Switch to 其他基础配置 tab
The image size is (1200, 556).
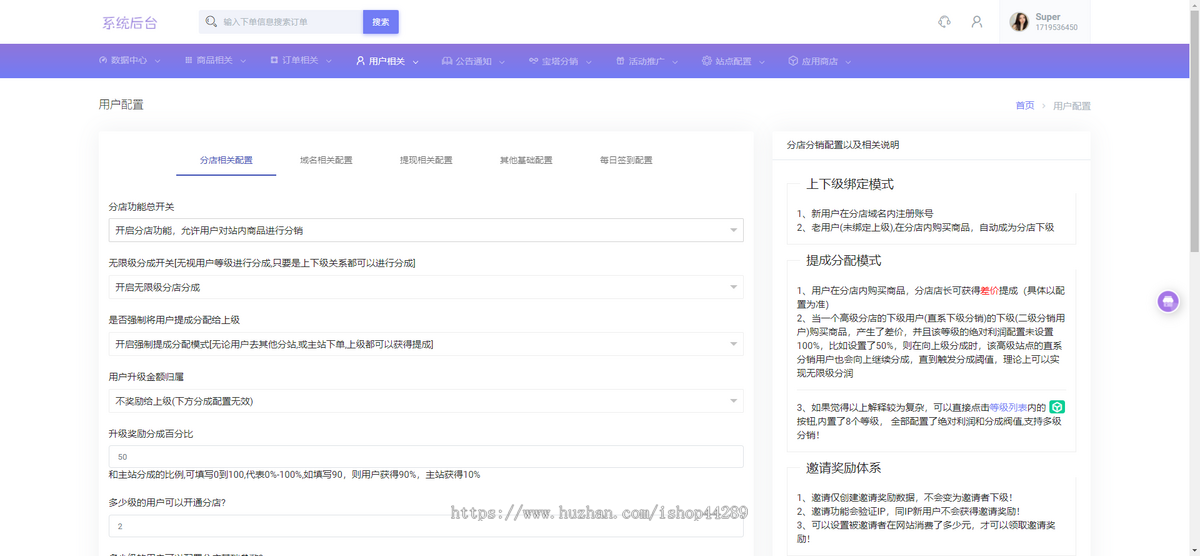(x=526, y=160)
